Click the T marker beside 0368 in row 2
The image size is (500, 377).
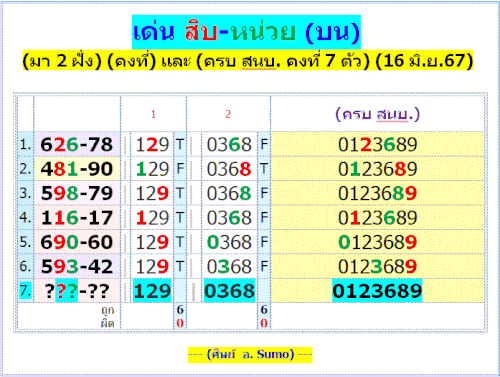point(264,169)
